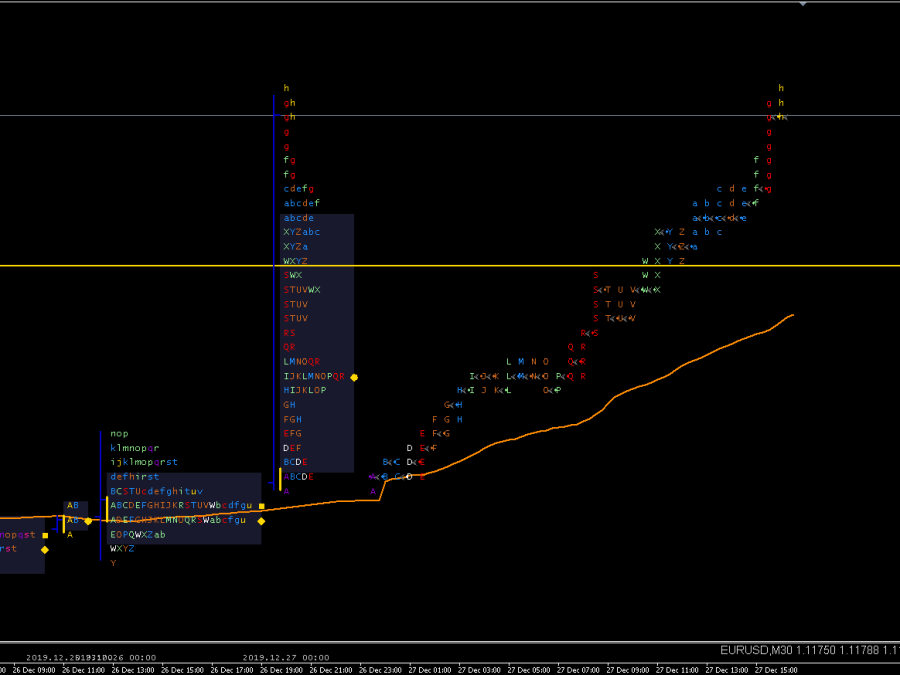Viewport: 900px width, 675px height.
Task: Click the yellow diamond beside the IJKLMNOPQR row
Action: 354,377
